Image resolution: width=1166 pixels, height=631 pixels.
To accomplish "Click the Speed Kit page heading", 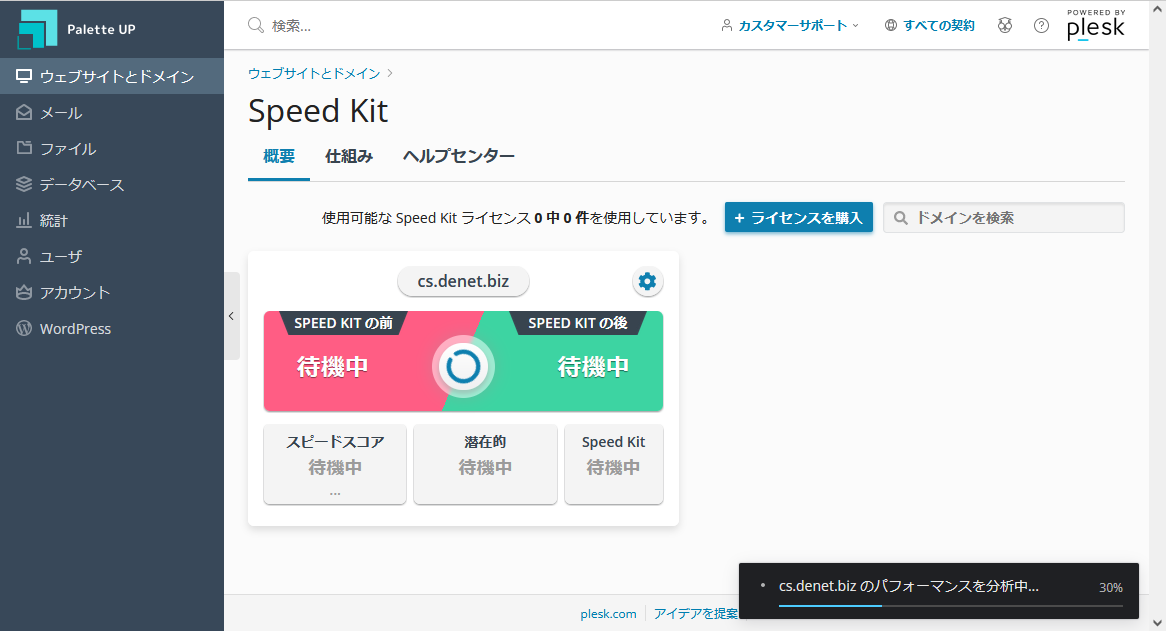I will (x=318, y=111).
